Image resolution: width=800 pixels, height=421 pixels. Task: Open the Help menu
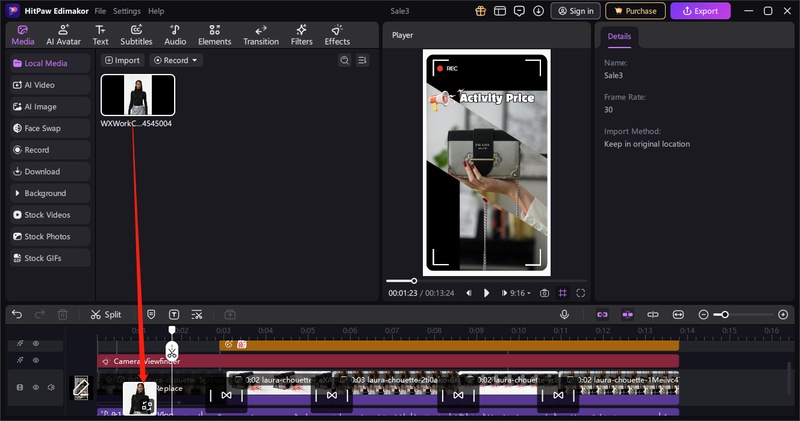click(x=156, y=11)
